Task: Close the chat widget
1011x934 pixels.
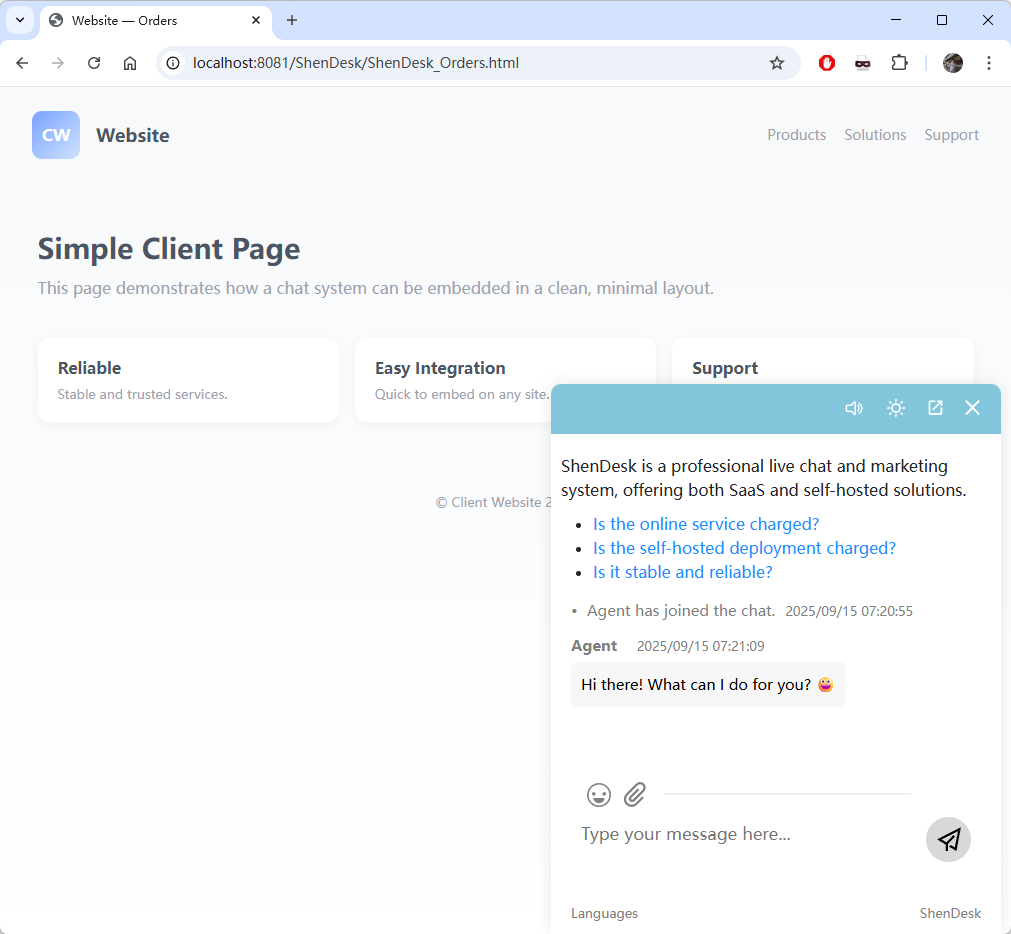Action: pos(972,408)
